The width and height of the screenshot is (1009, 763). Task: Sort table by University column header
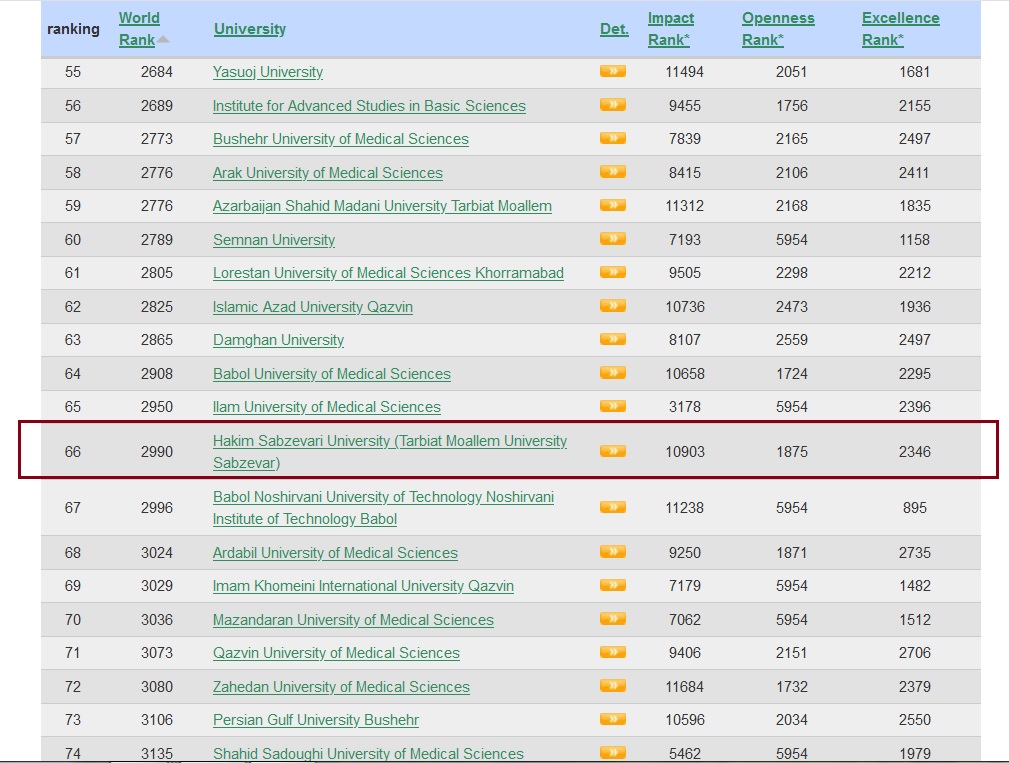tap(250, 29)
